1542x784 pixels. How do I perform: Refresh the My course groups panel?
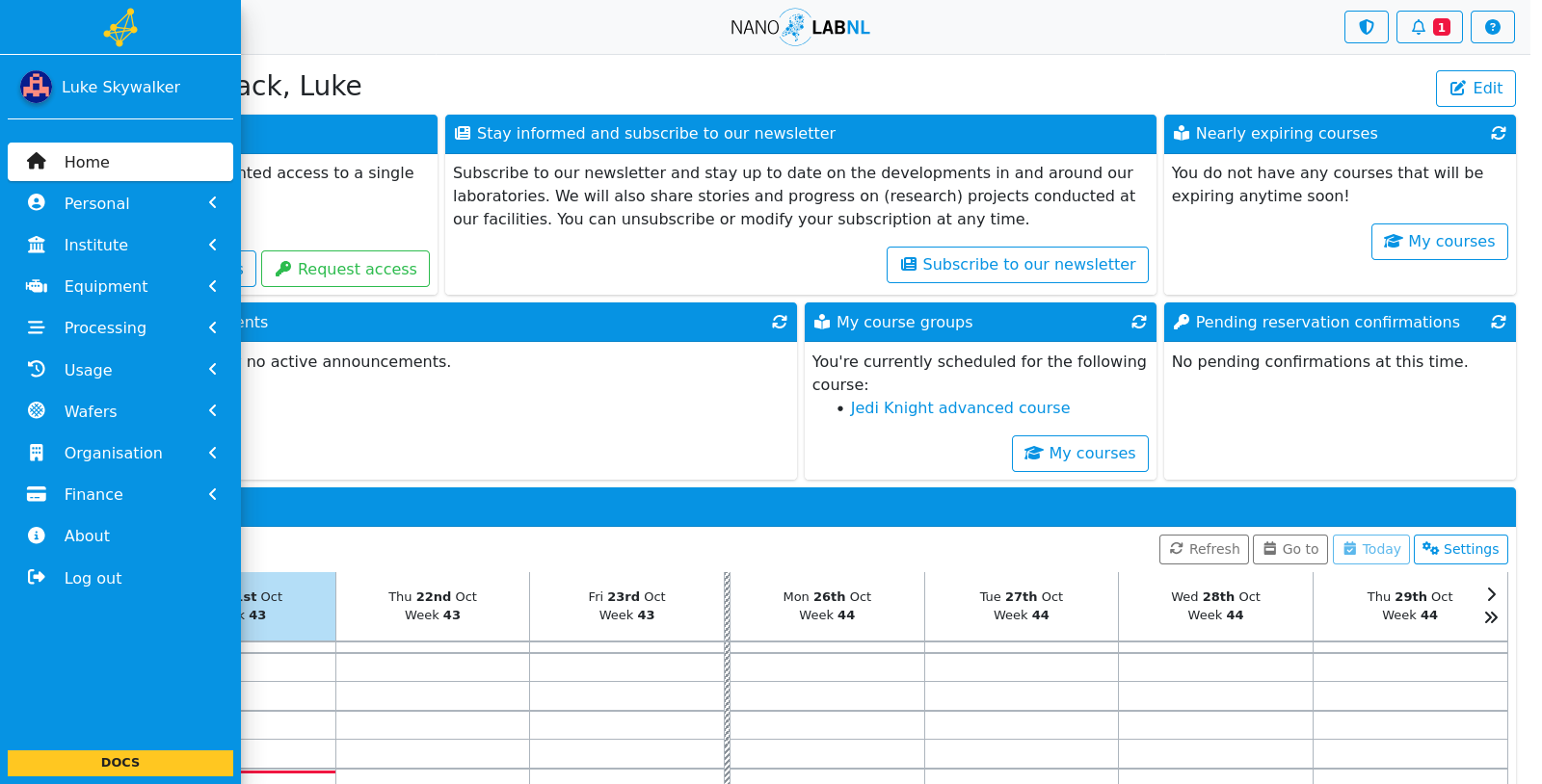tap(1138, 323)
